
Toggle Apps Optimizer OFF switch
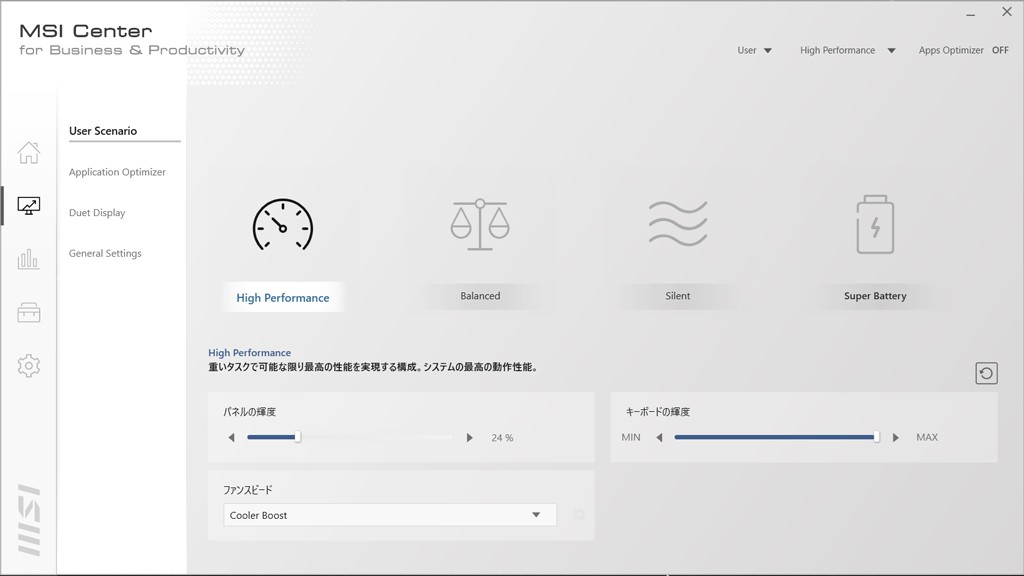1000,50
